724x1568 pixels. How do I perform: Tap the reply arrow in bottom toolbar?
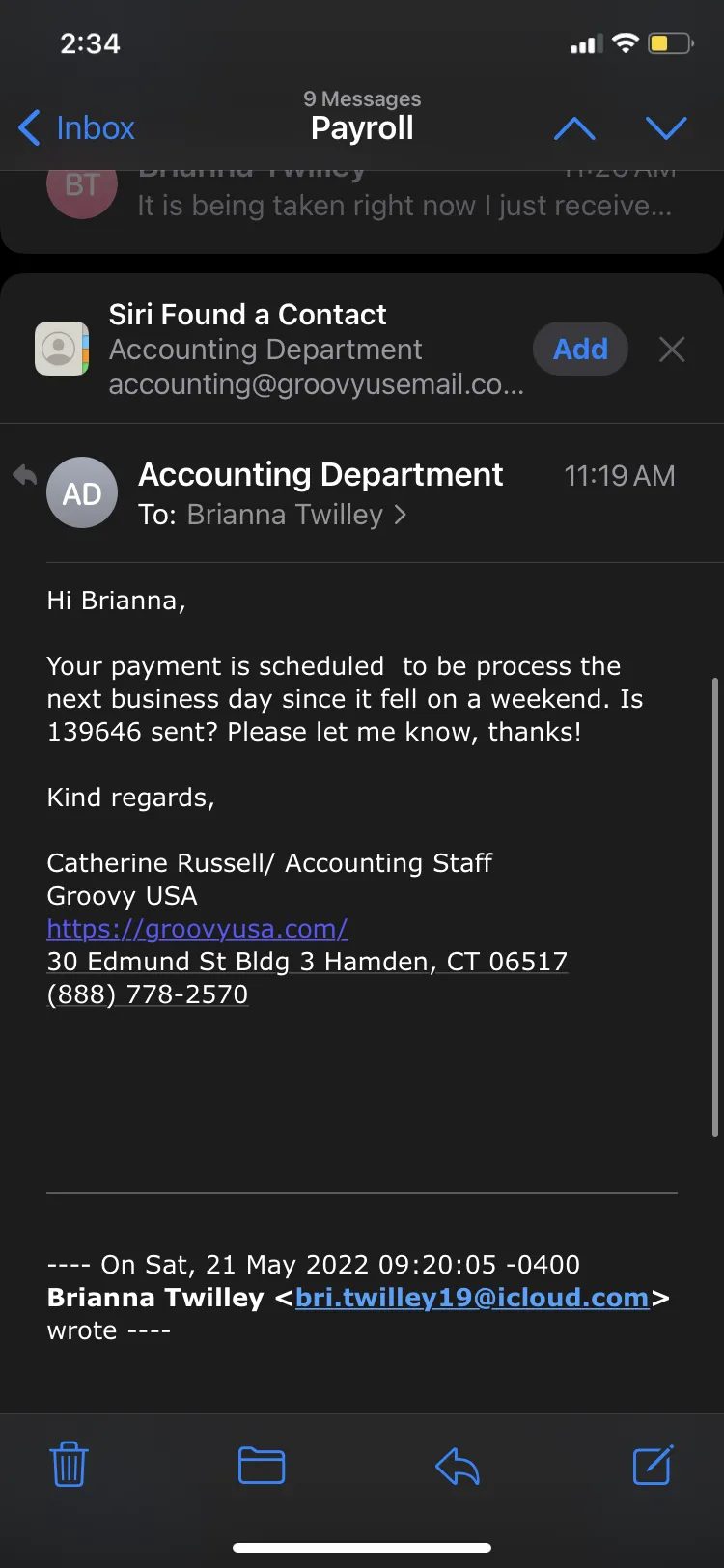pyautogui.click(x=458, y=1467)
